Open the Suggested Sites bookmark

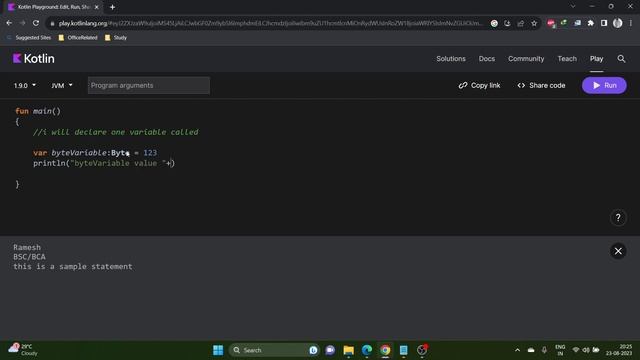29,38
